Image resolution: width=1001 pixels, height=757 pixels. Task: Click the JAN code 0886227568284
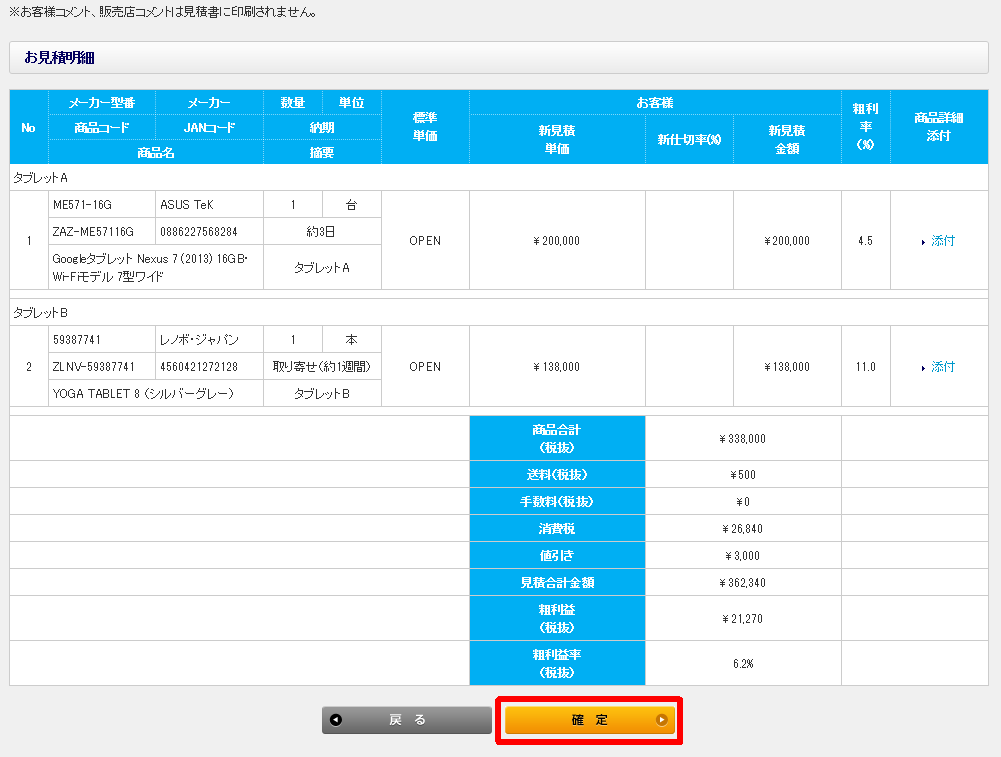click(x=199, y=231)
